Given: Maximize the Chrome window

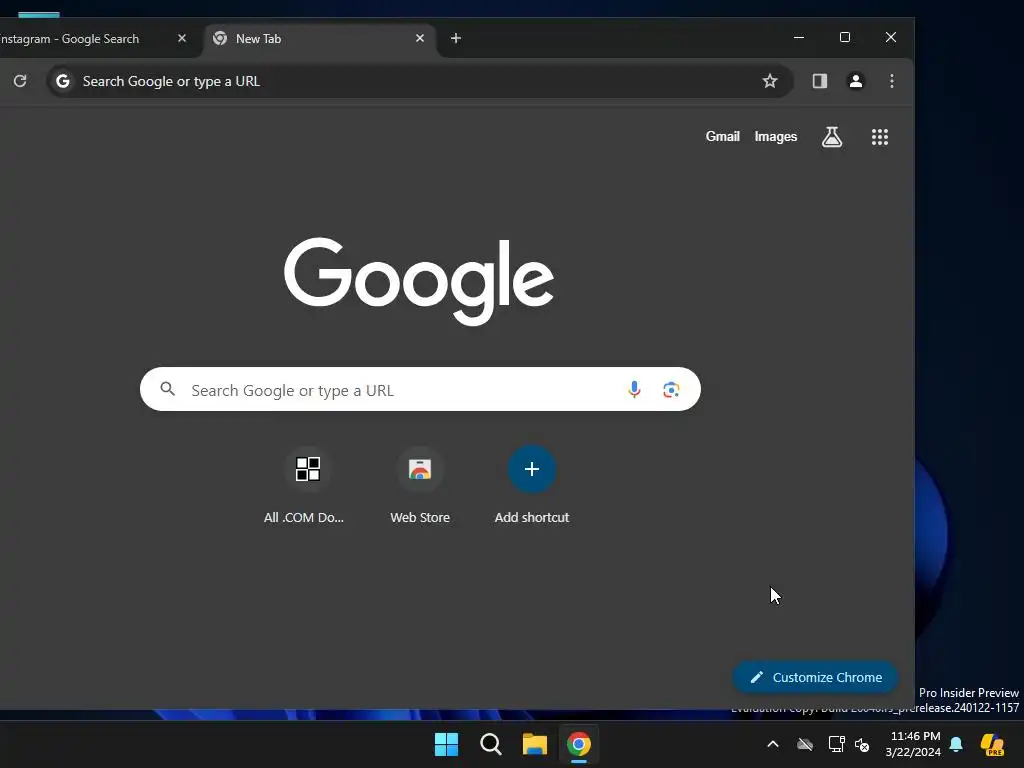Looking at the screenshot, I should tap(844, 38).
